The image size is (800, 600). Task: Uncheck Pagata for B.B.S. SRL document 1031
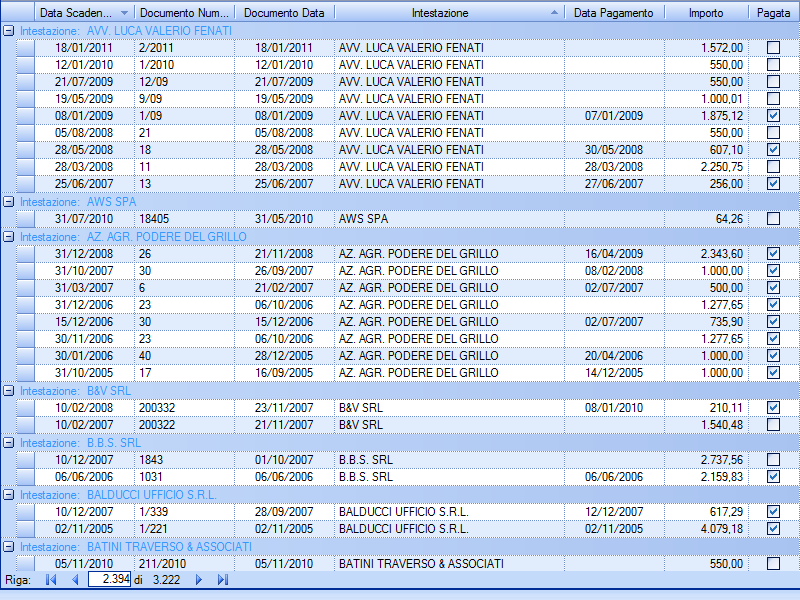point(773,477)
